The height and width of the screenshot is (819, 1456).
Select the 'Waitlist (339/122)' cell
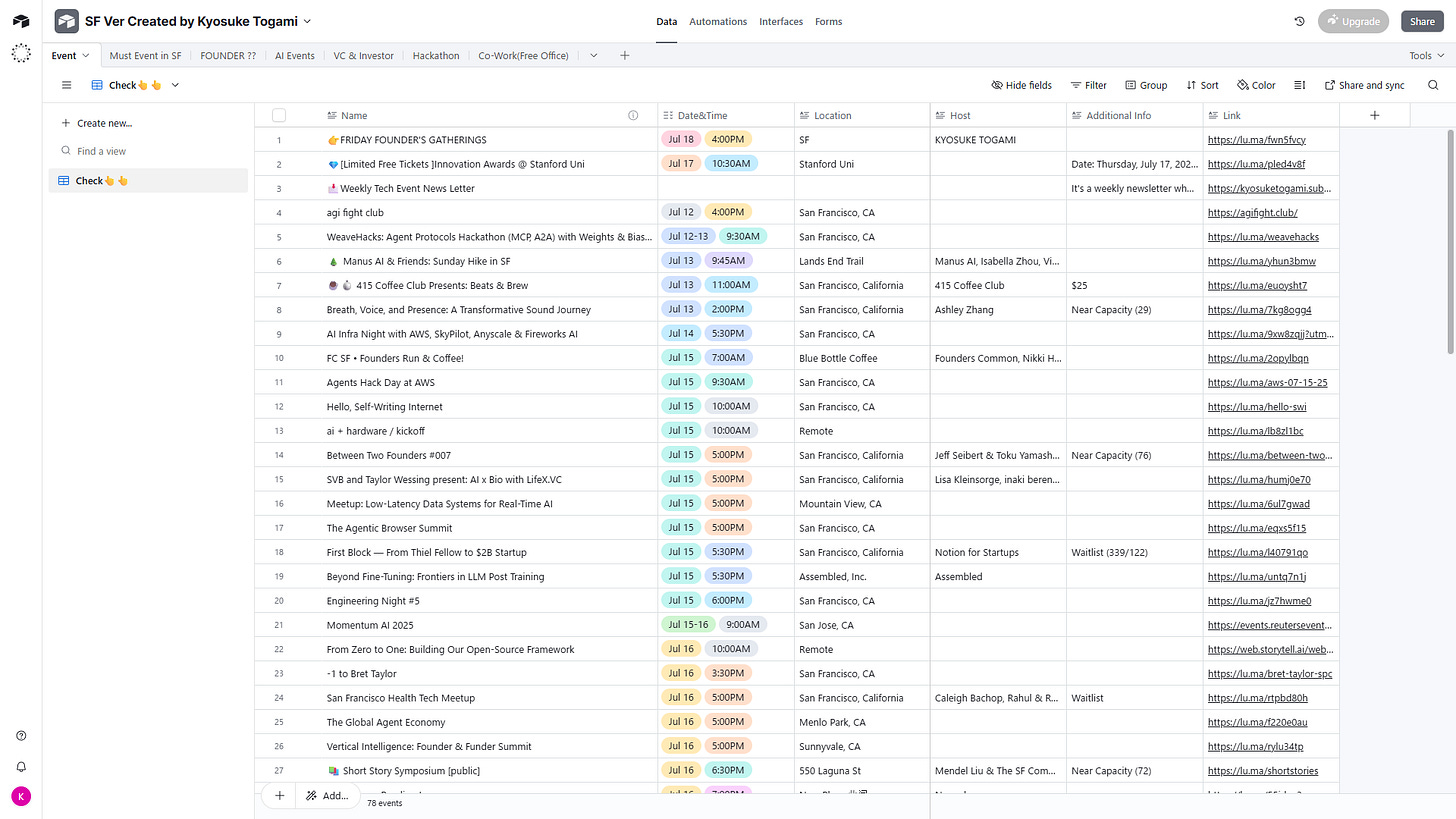click(x=1135, y=552)
